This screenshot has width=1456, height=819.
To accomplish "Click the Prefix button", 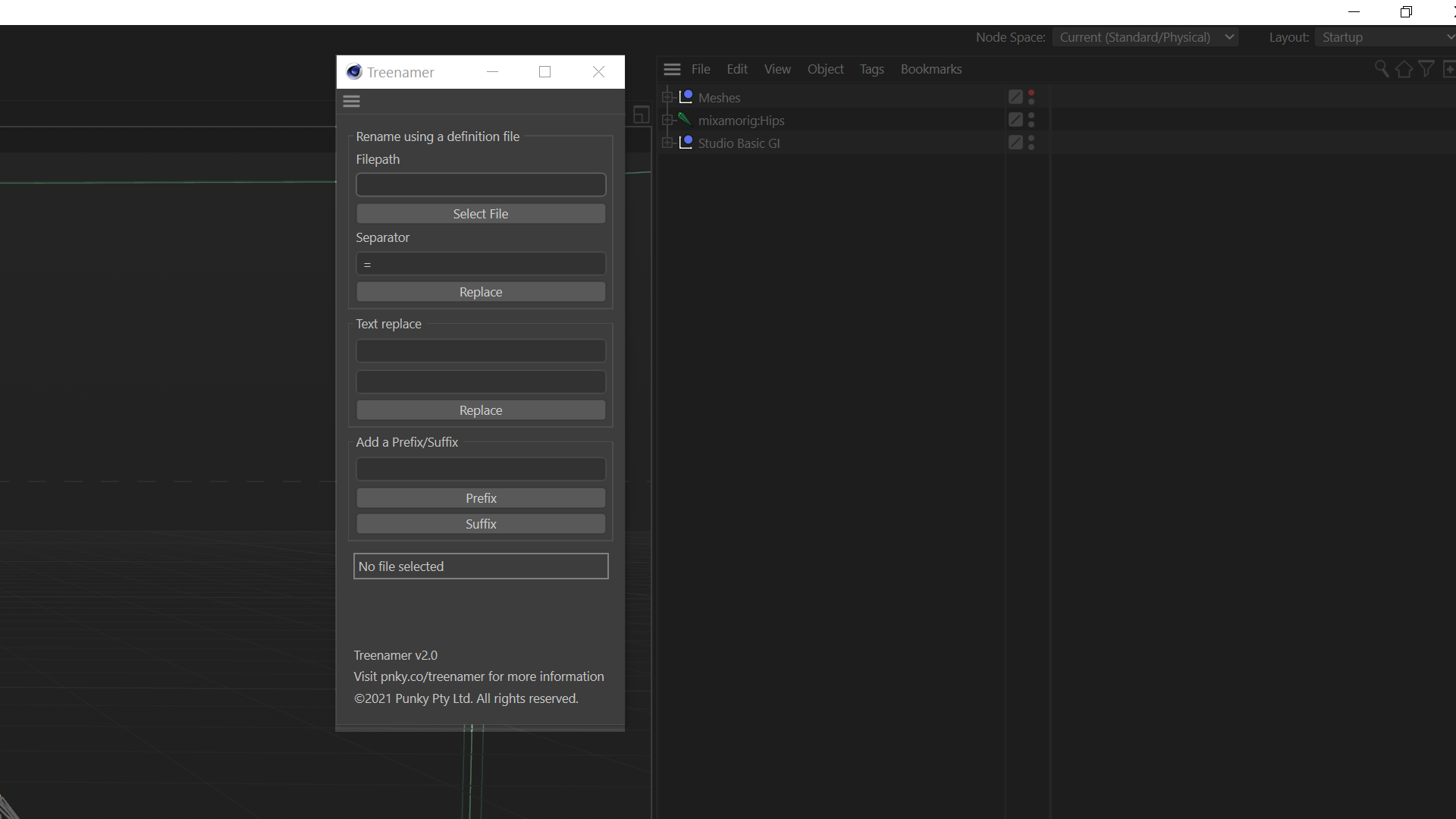I will tap(481, 498).
